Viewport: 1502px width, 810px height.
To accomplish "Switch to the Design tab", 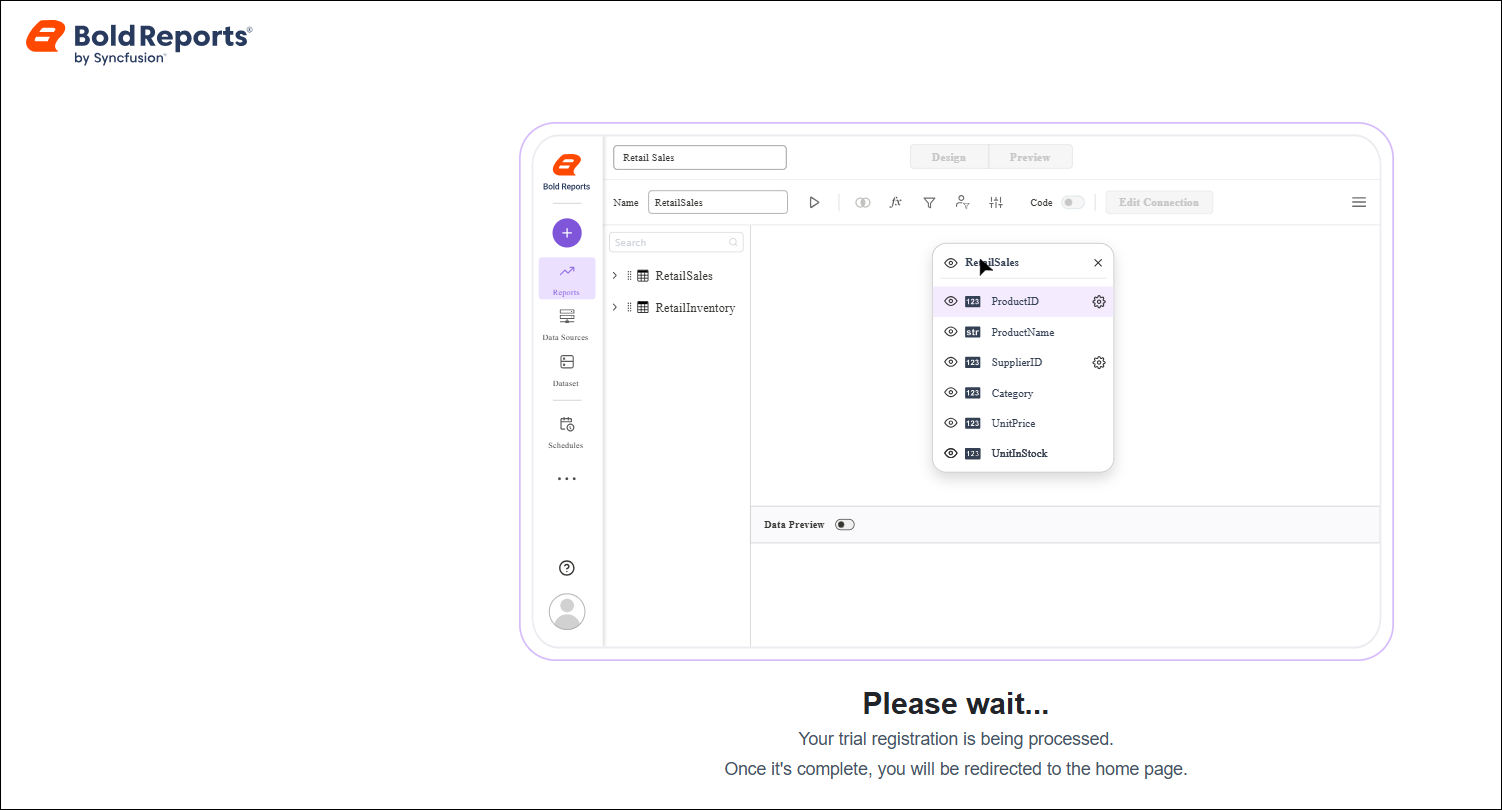I will tap(949, 157).
